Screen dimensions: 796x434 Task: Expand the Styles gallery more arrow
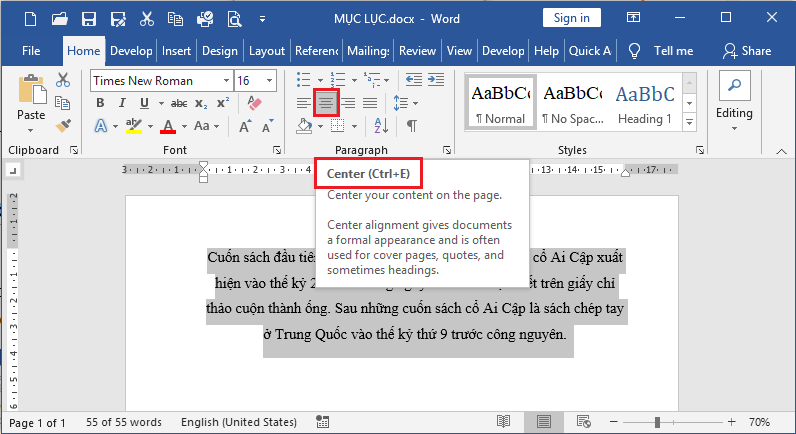pyautogui.click(x=689, y=121)
